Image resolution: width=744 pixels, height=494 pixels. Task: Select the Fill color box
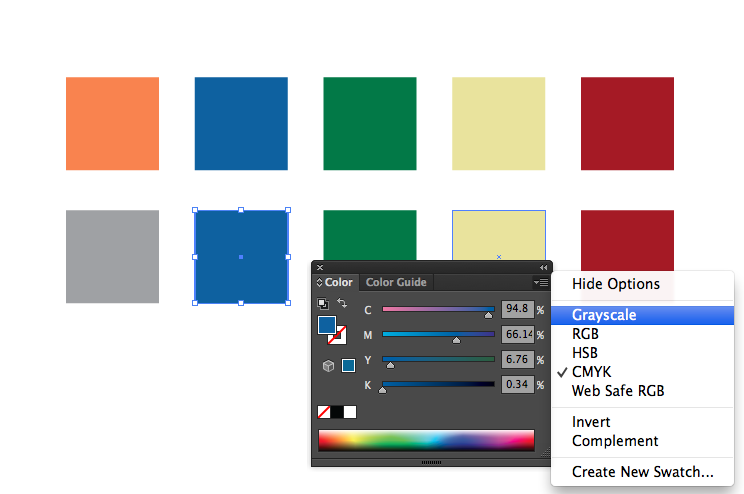click(x=327, y=325)
